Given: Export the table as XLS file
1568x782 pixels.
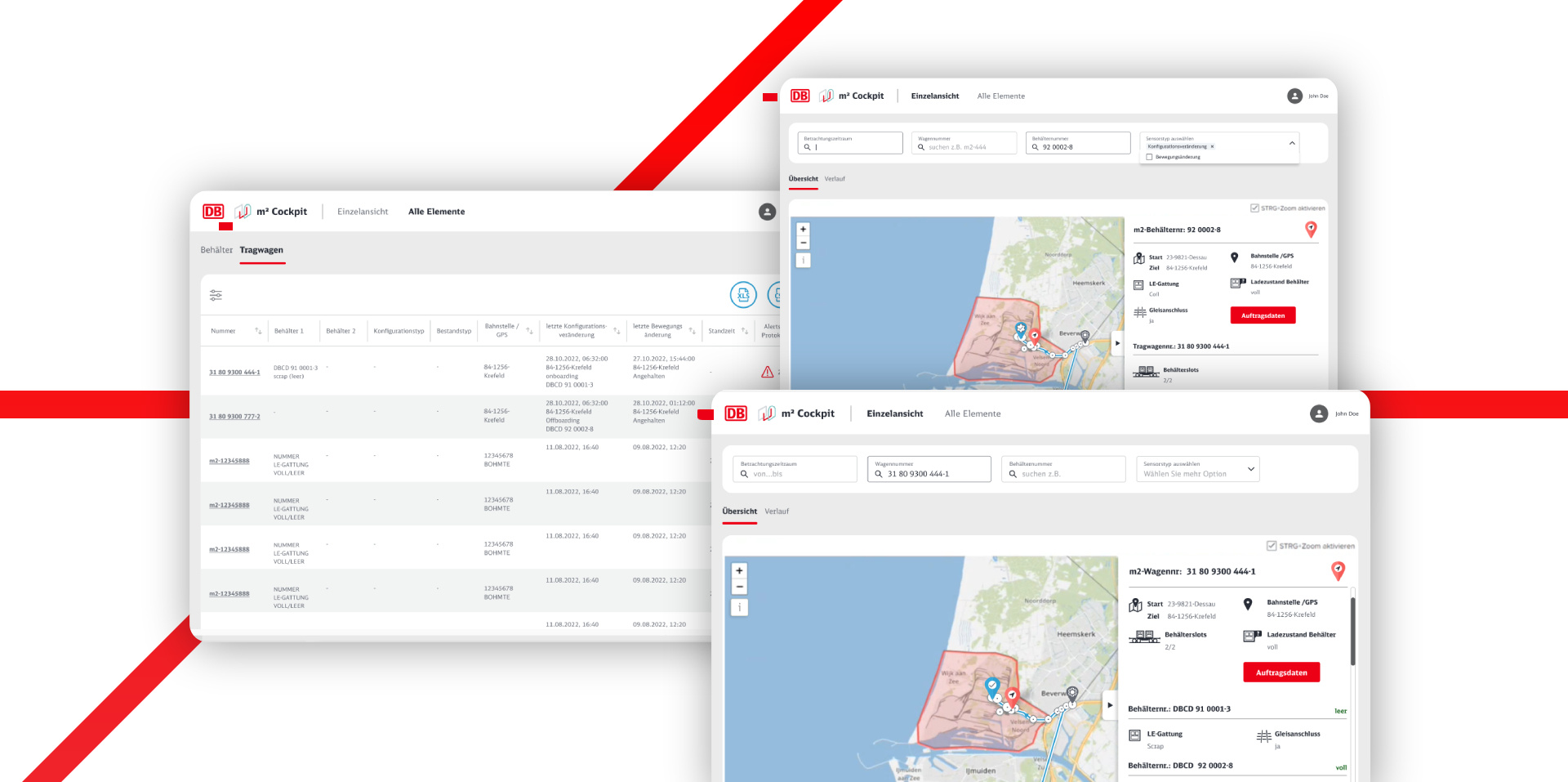Looking at the screenshot, I should pos(743,295).
